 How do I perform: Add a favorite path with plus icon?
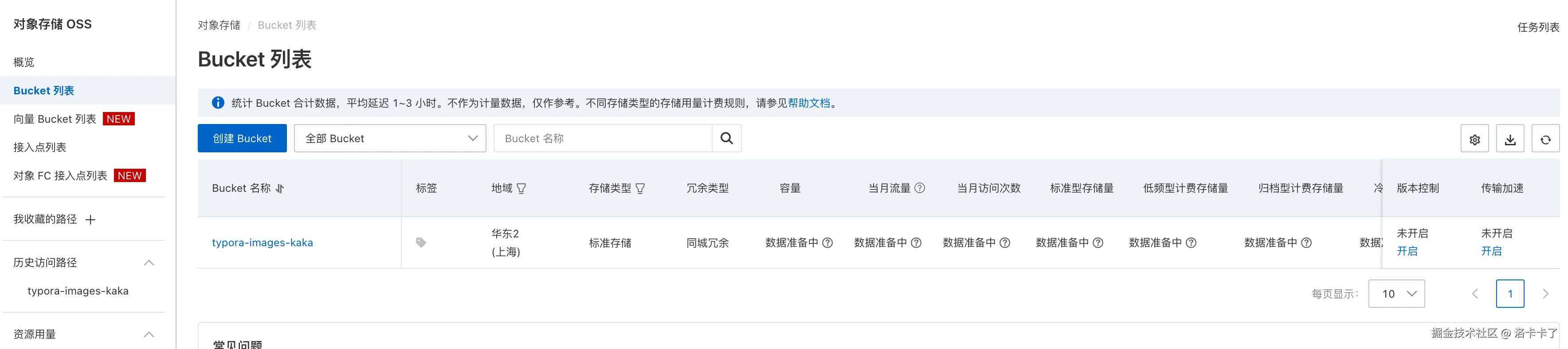(x=91, y=220)
